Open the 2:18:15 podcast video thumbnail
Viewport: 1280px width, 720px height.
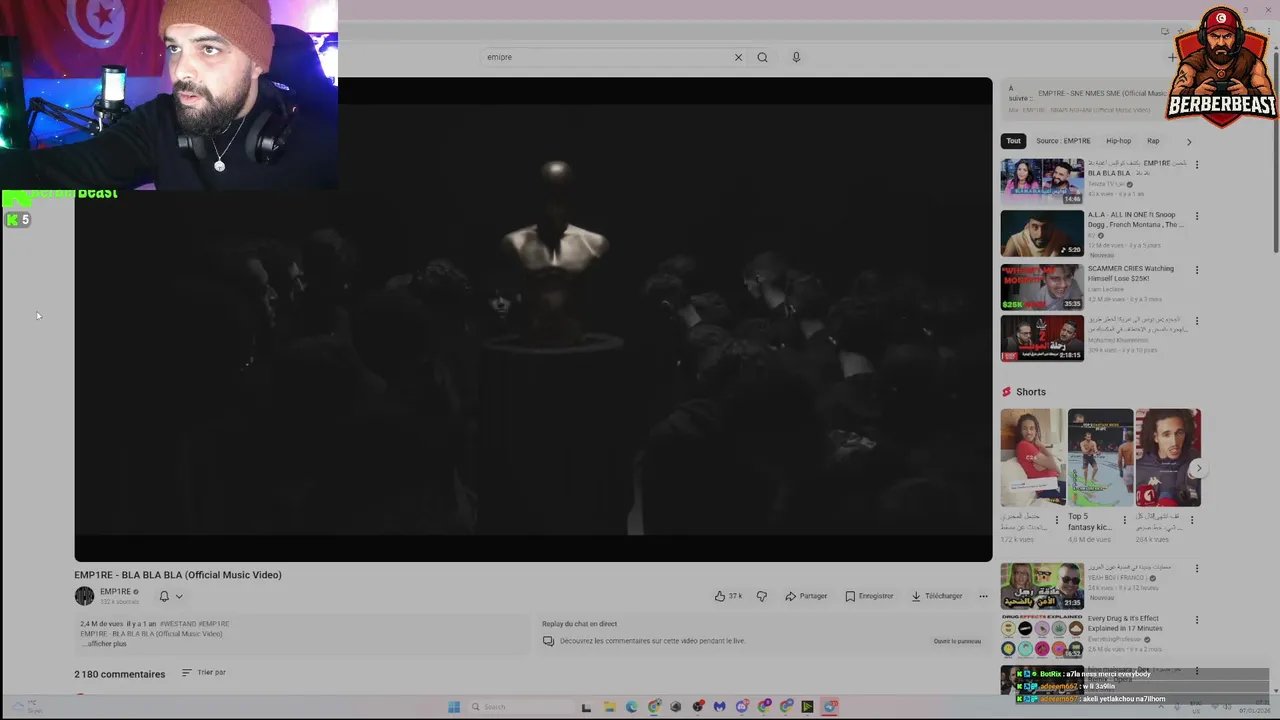pyautogui.click(x=1042, y=338)
